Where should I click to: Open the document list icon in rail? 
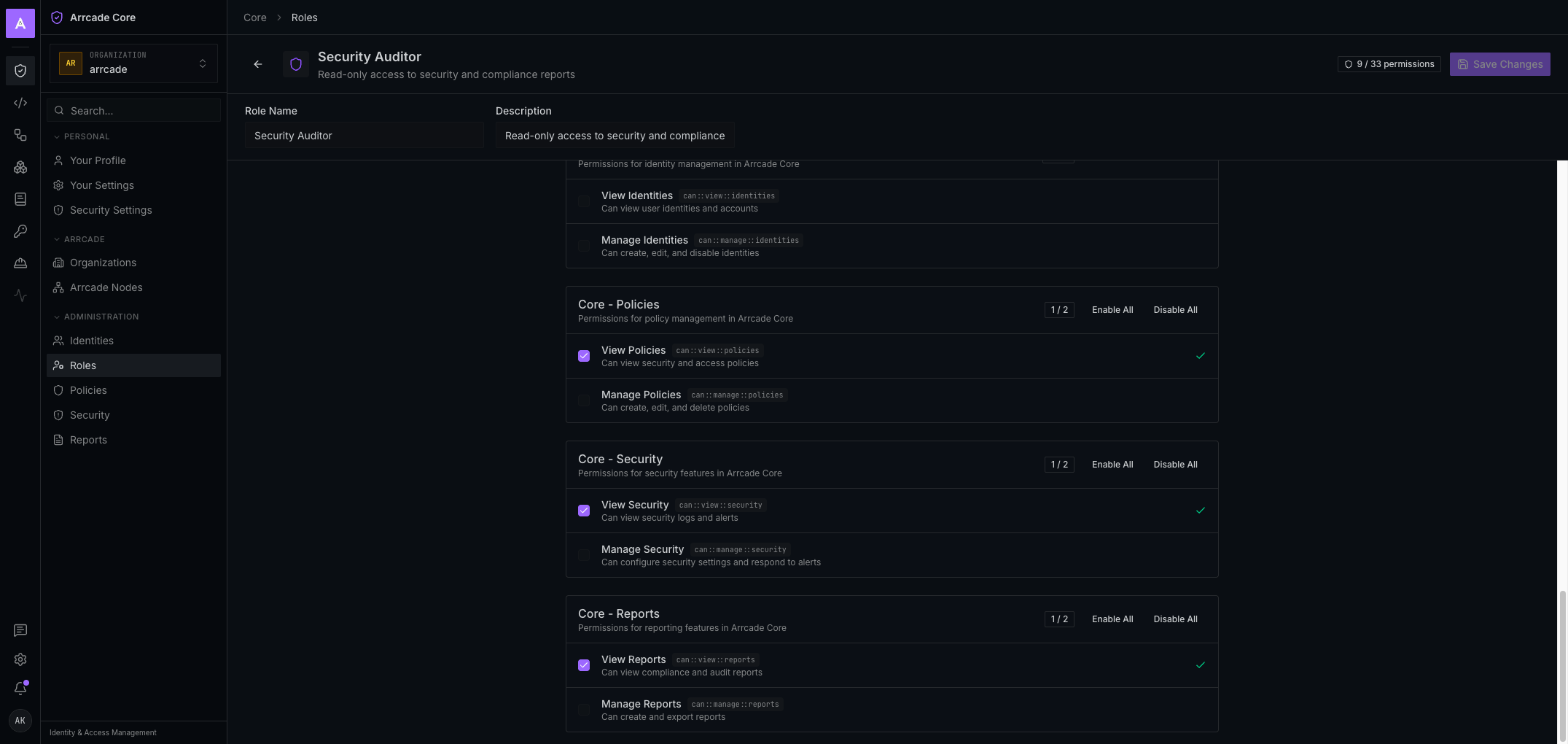point(20,199)
